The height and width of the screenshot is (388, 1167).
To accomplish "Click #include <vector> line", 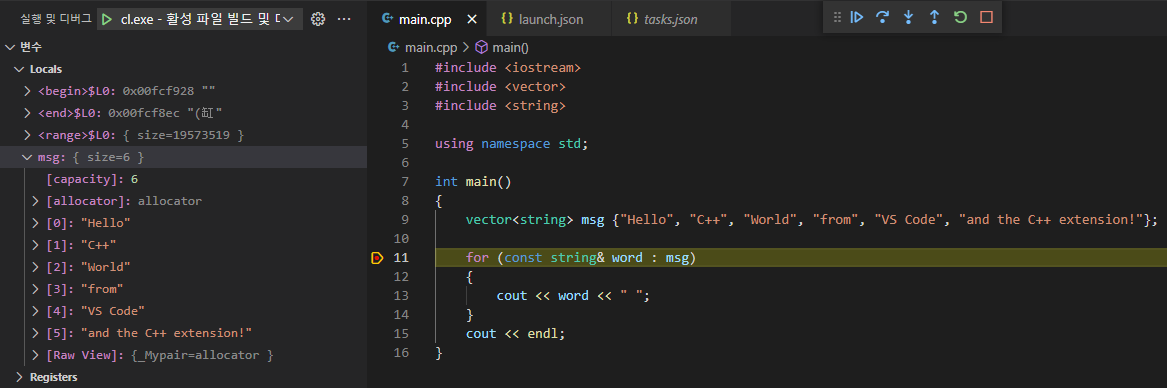I will pyautogui.click(x=500, y=87).
